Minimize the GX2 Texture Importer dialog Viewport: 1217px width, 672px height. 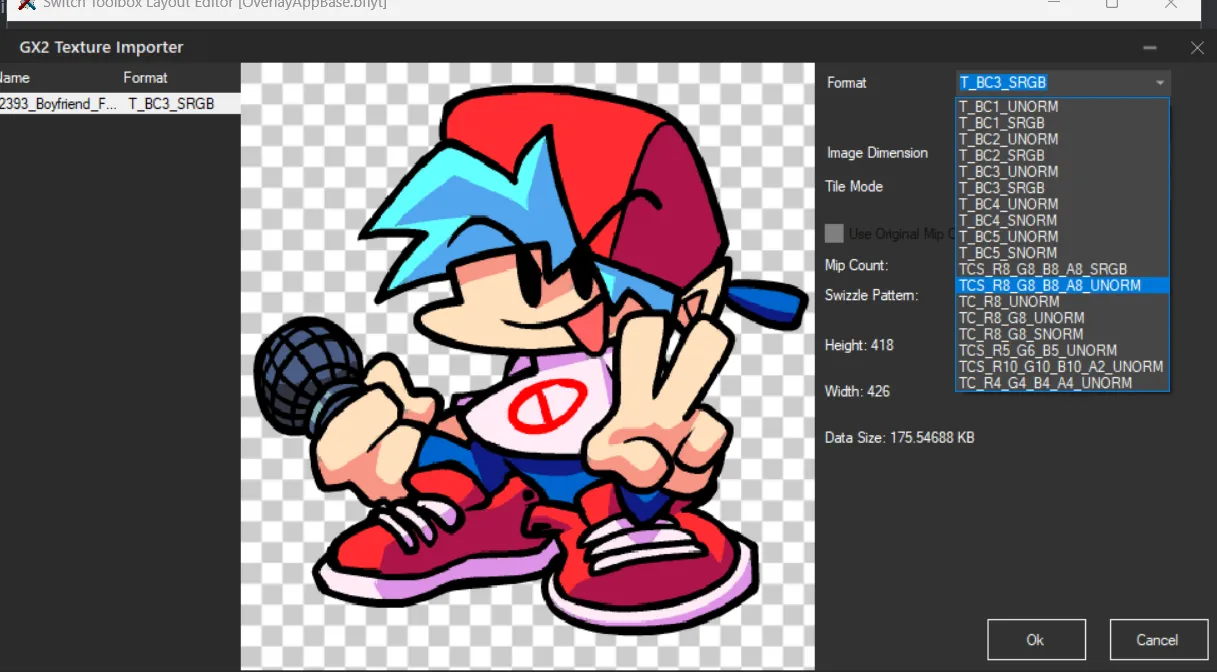pos(1150,48)
